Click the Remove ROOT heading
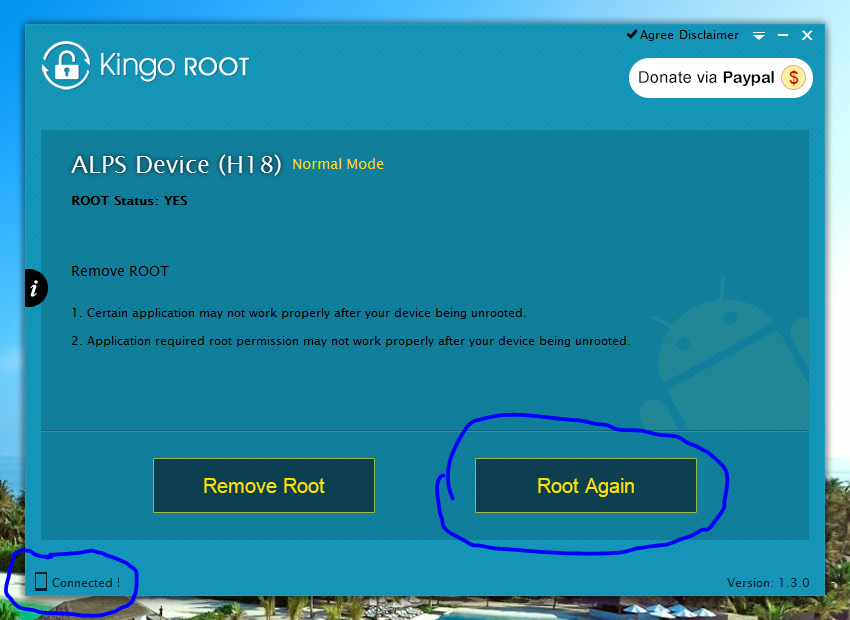This screenshot has height=620, width=850. pos(120,271)
